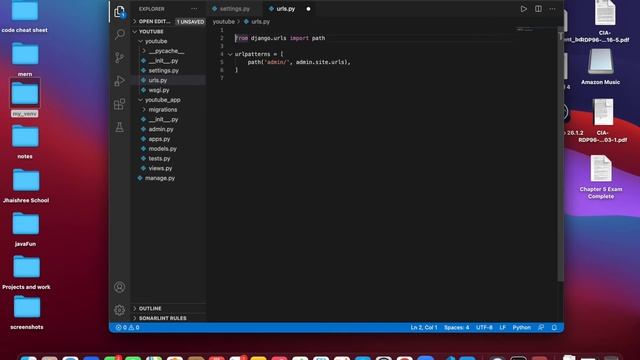Open manage.py file
Screen dimensions: 640x360
pyautogui.click(x=160, y=178)
